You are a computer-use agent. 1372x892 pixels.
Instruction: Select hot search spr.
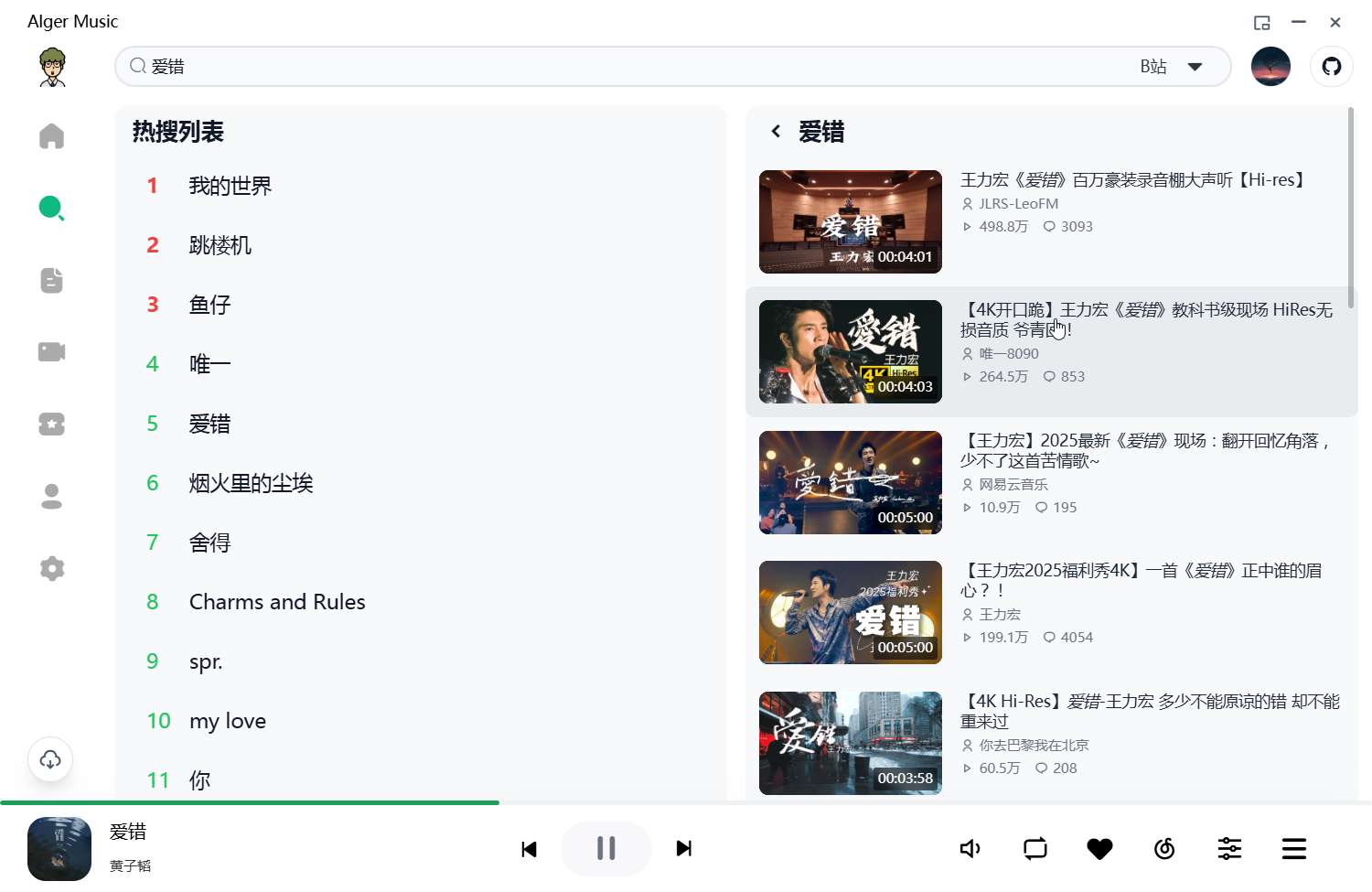(x=206, y=661)
